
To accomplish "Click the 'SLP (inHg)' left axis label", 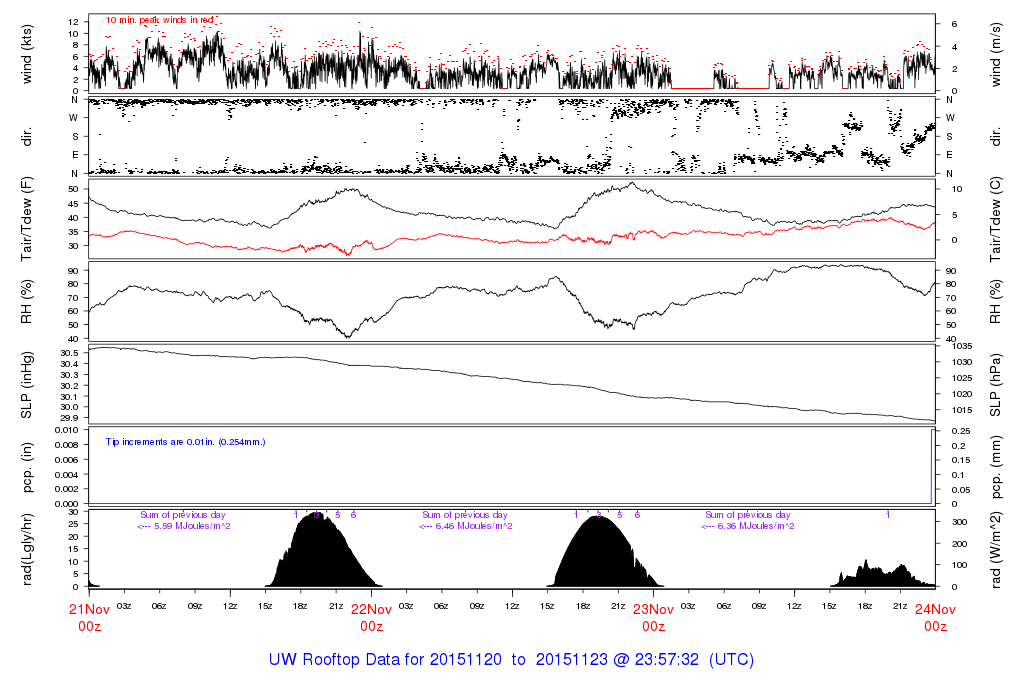I will click(x=28, y=385).
